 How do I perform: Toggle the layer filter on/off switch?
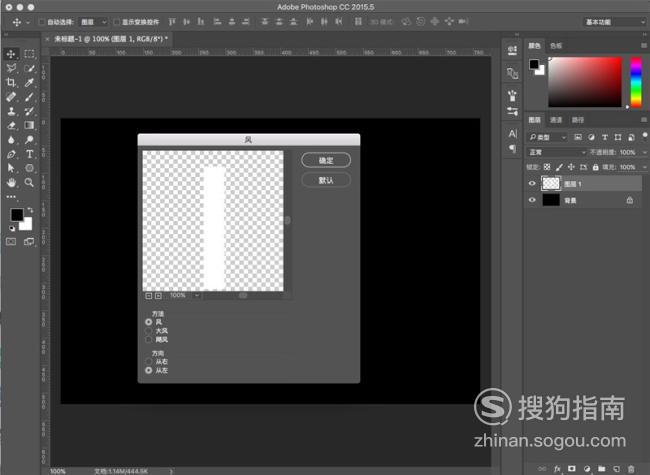coord(645,136)
